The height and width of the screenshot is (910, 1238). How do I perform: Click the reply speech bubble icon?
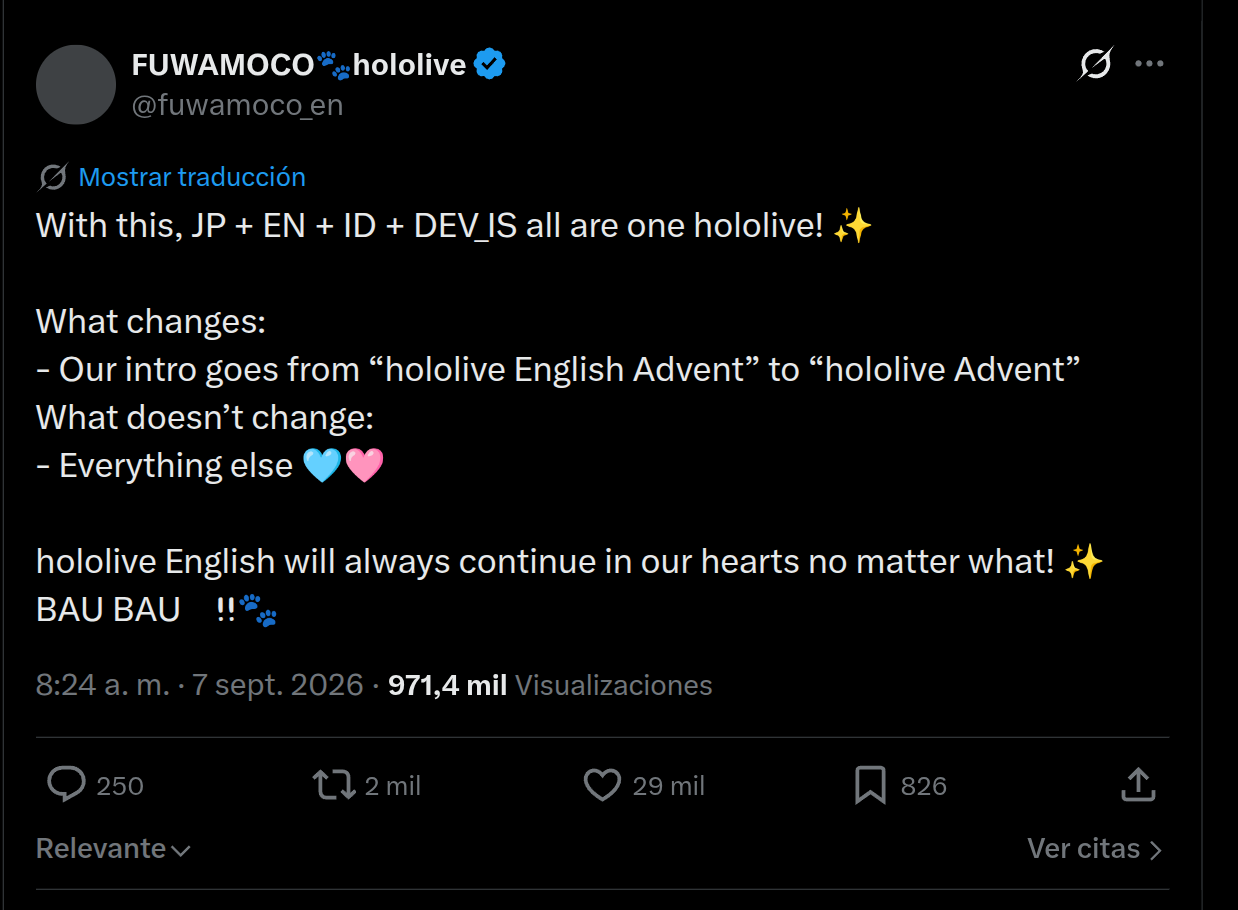(x=66, y=785)
